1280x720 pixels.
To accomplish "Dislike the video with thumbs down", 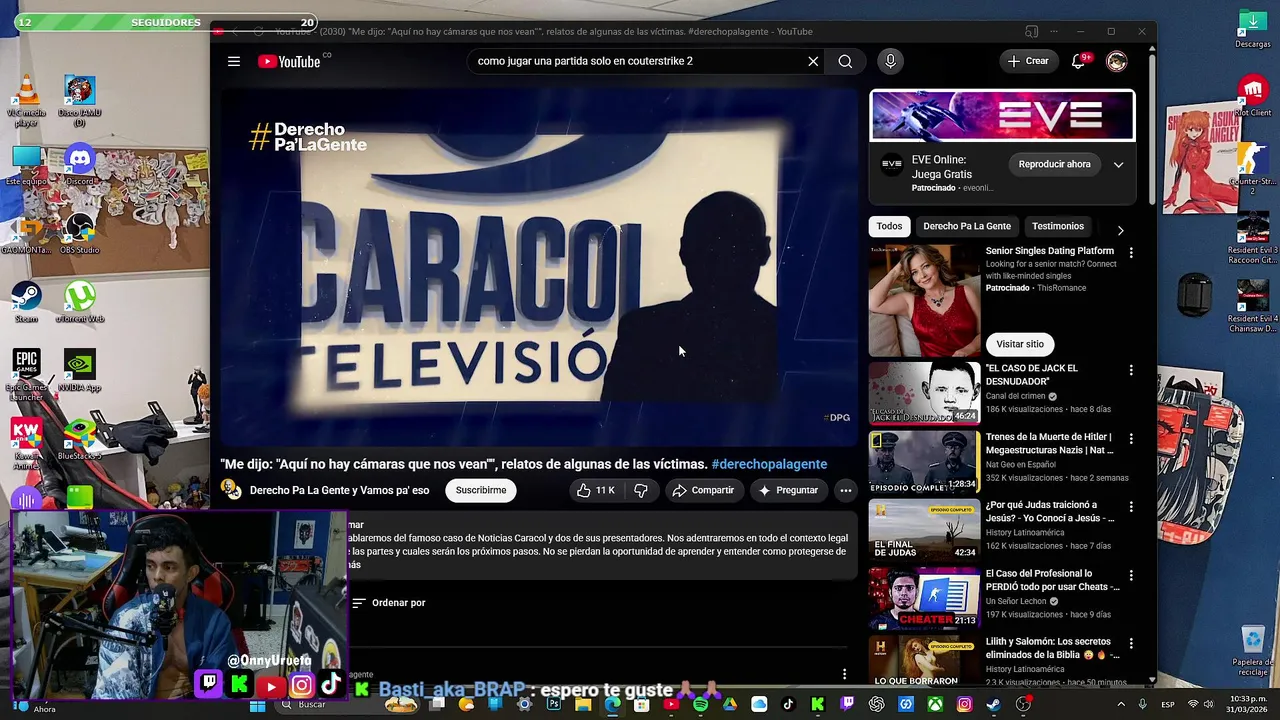I will point(641,490).
